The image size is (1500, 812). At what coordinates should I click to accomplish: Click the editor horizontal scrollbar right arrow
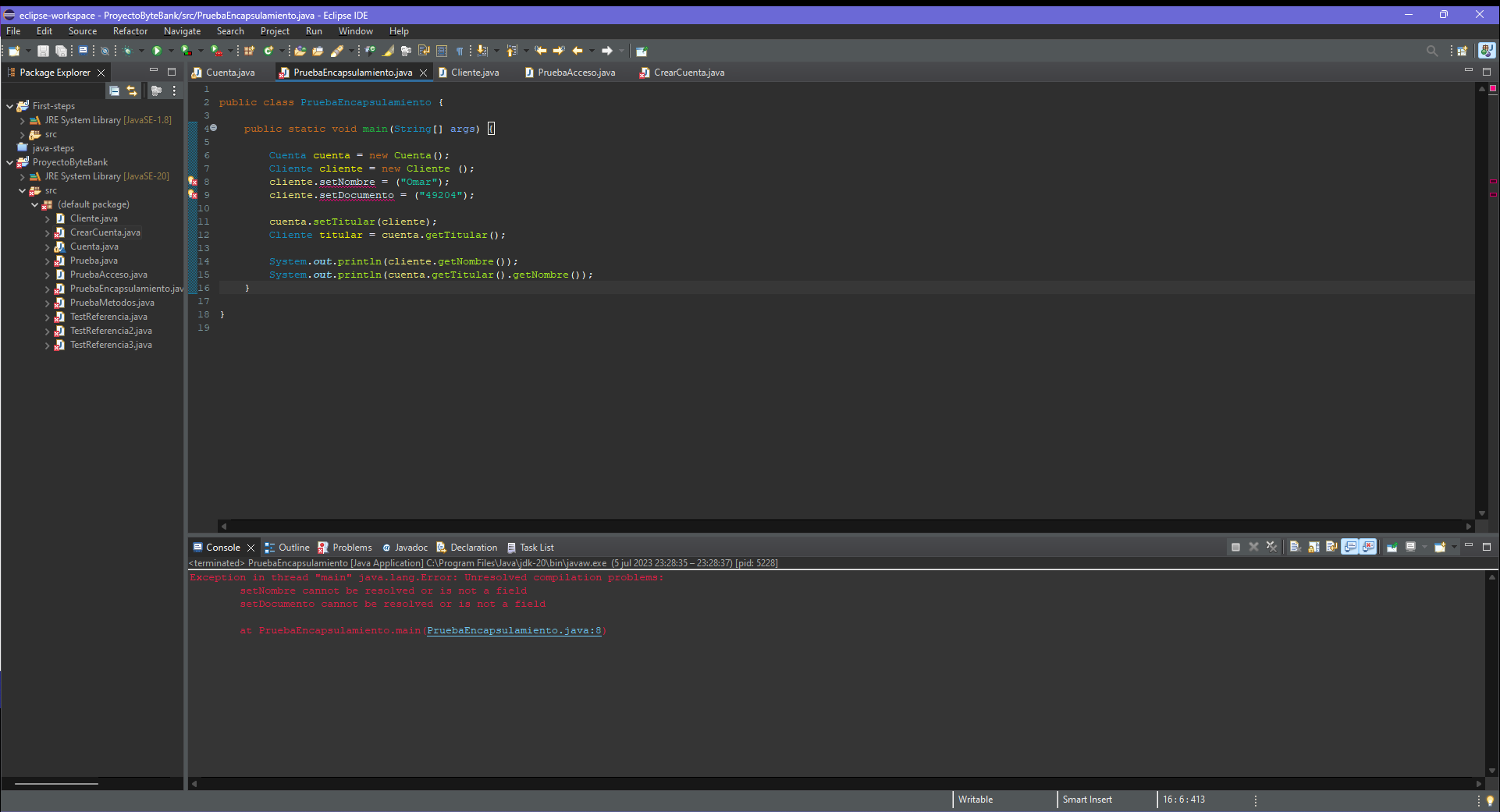pyautogui.click(x=1469, y=527)
